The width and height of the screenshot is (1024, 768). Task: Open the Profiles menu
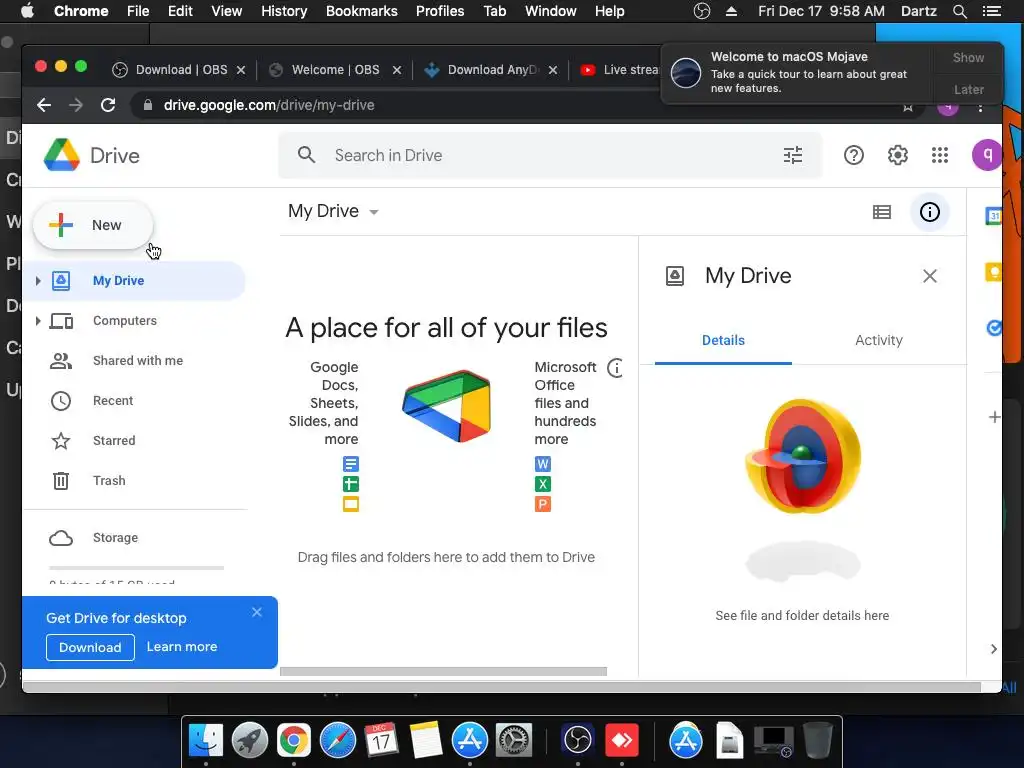[x=440, y=11]
